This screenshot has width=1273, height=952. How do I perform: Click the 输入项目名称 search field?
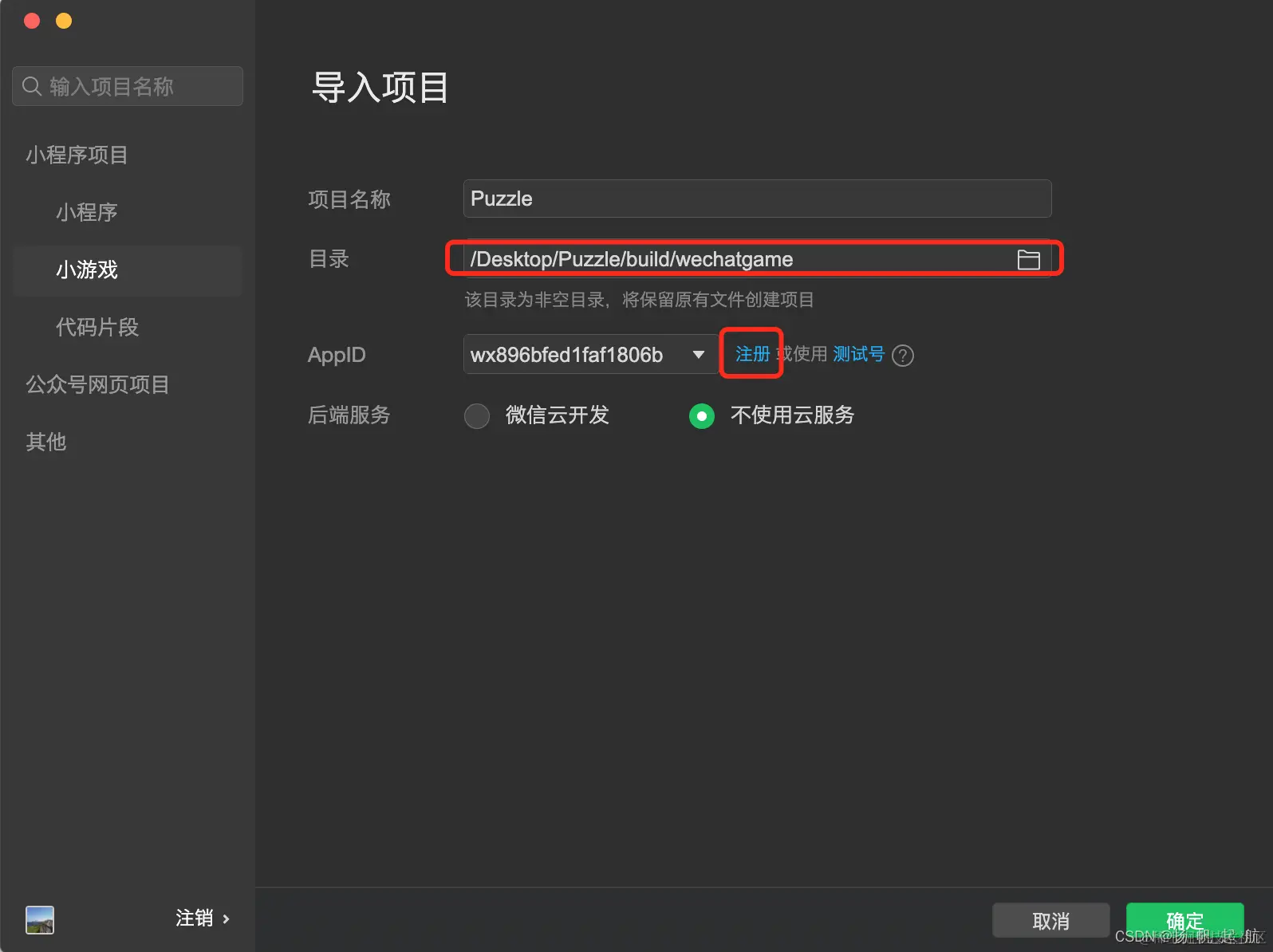[128, 86]
